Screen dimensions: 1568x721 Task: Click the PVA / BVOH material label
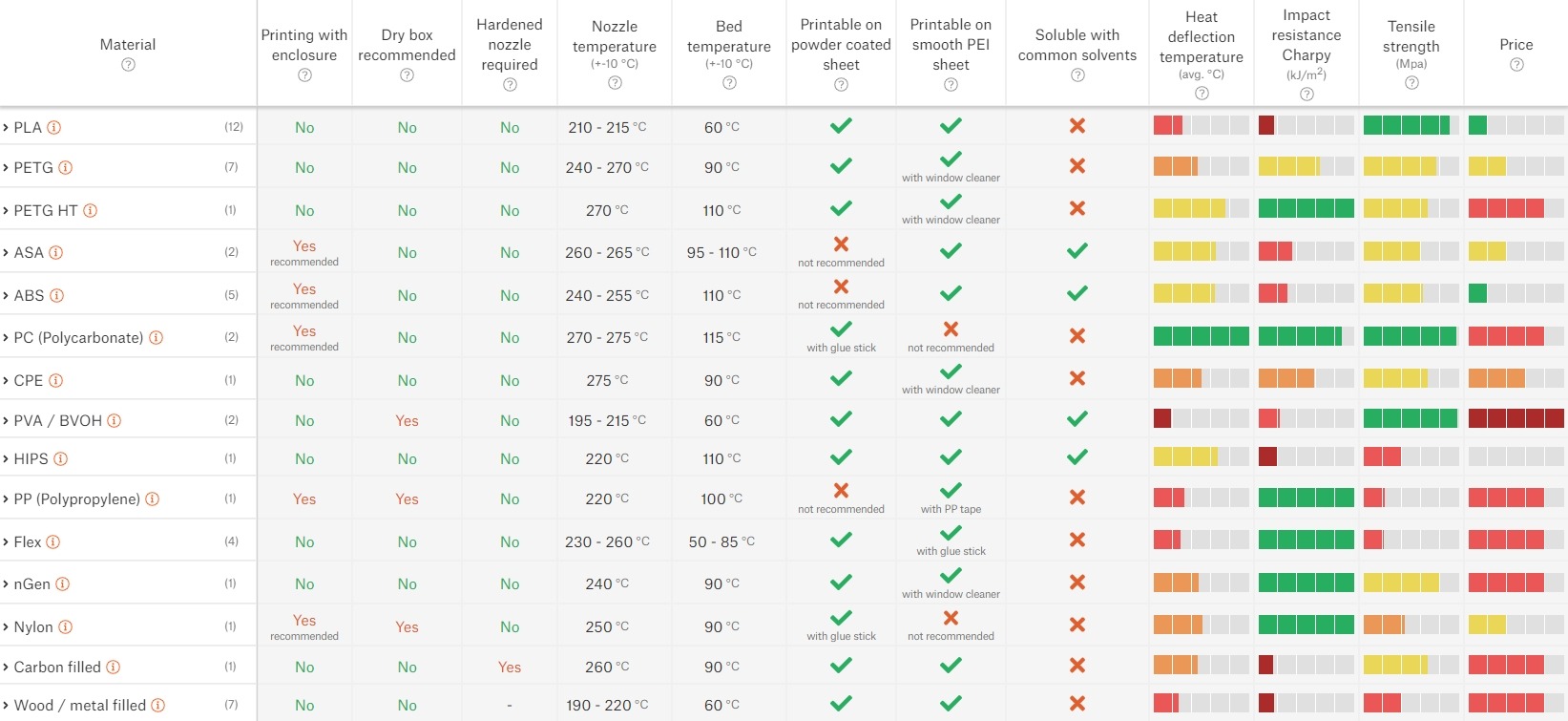[x=55, y=420]
